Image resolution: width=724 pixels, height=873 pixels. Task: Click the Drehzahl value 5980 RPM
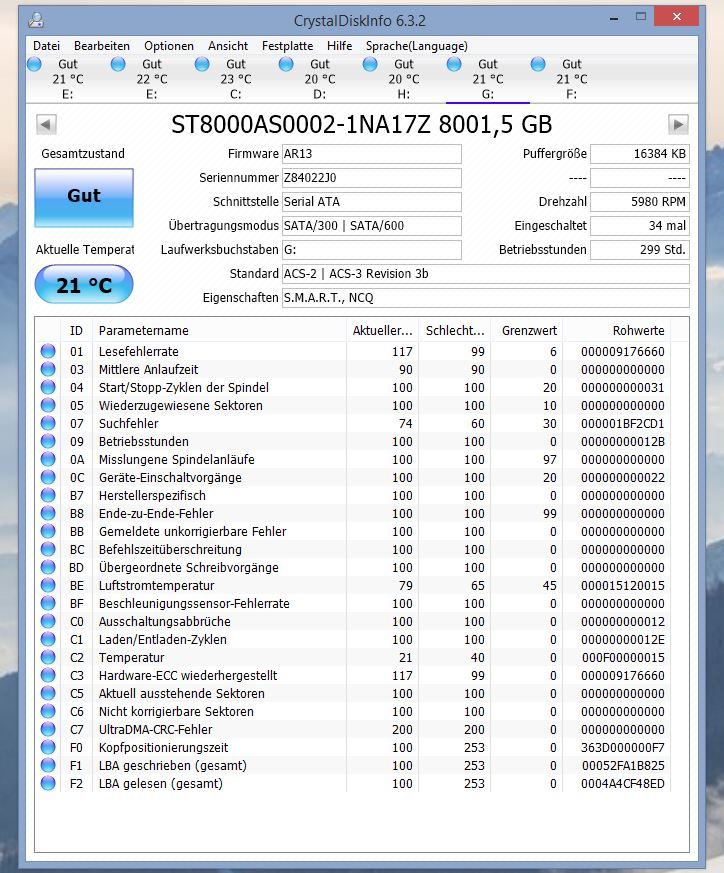point(639,202)
